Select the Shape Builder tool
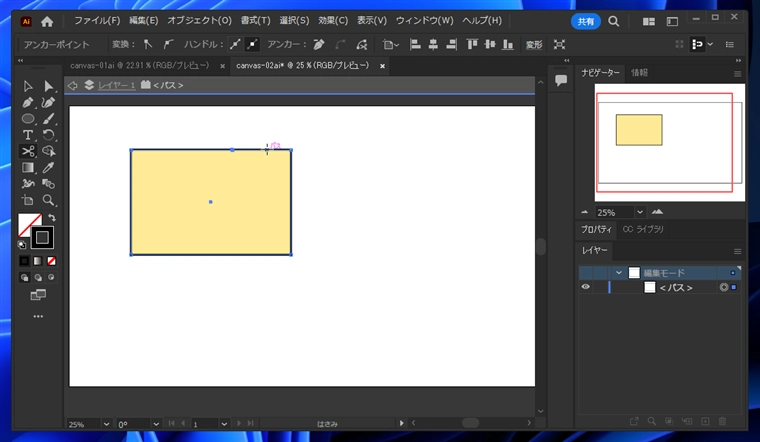 48,151
